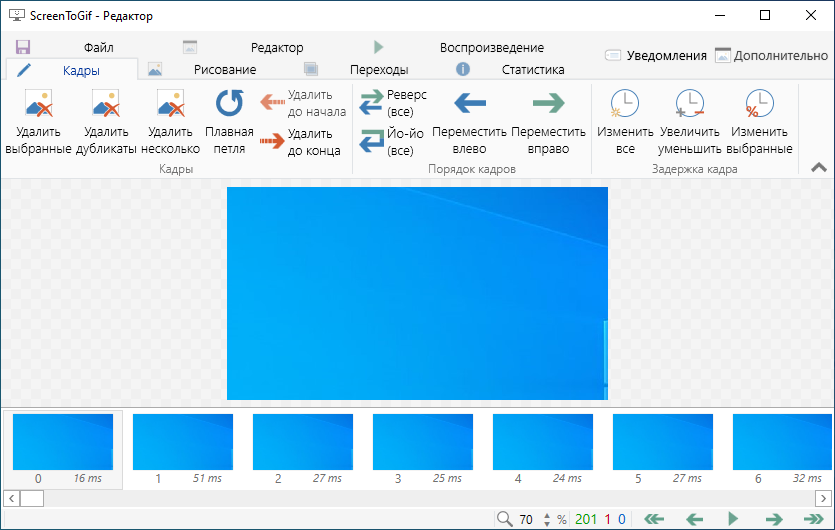
Task: Click Удалить несколько icon
Action: pyautogui.click(x=170, y=103)
